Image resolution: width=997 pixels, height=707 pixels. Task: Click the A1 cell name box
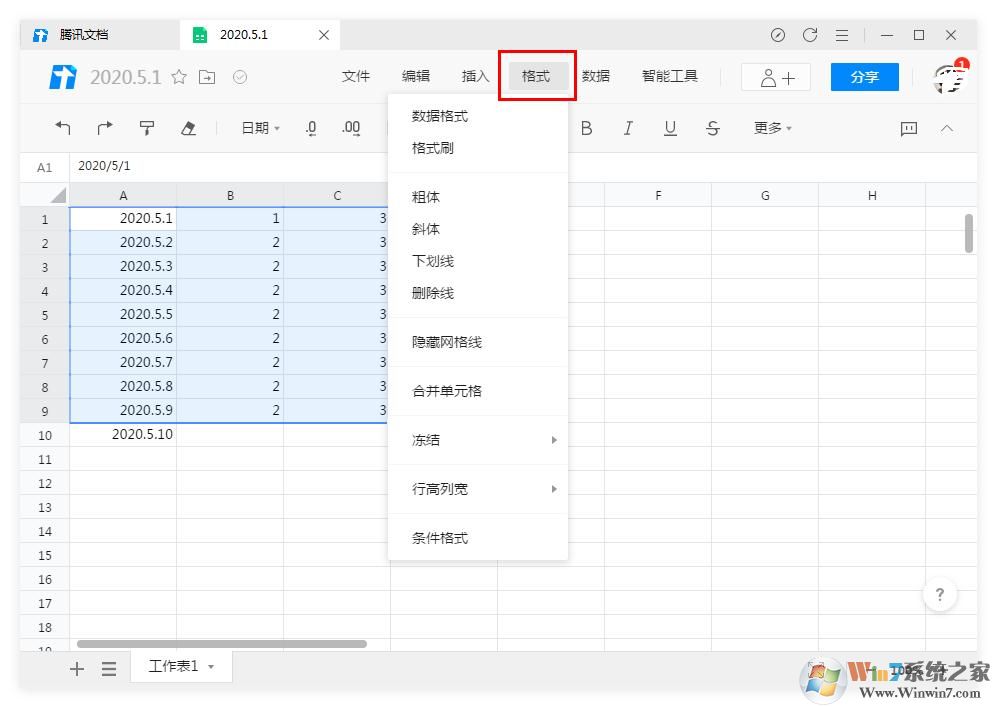click(x=43, y=166)
